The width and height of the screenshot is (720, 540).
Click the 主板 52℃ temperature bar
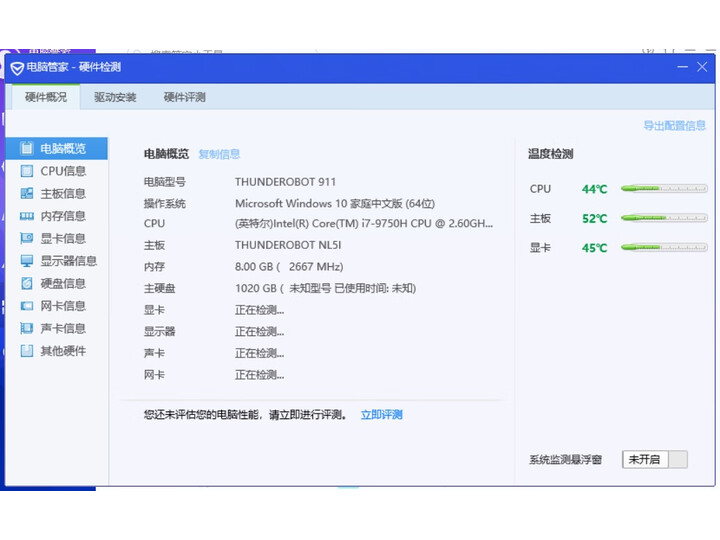[x=664, y=218]
